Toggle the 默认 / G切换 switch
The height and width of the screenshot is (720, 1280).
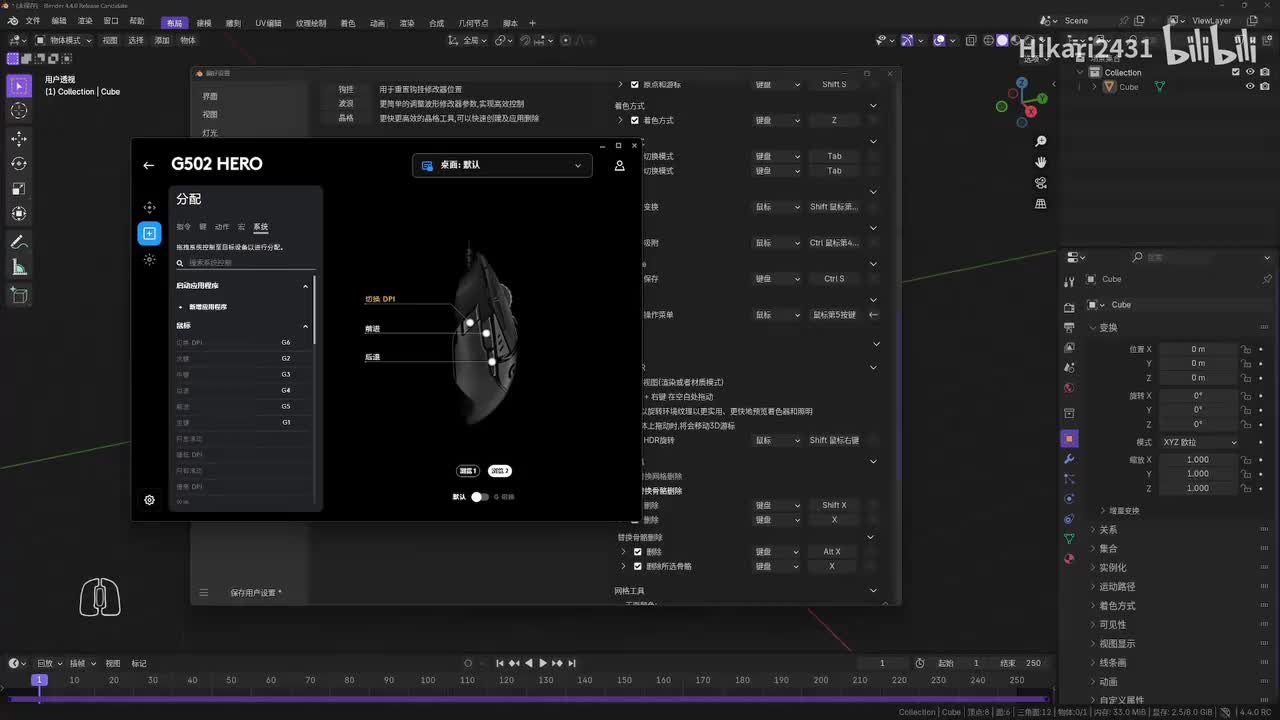point(480,497)
